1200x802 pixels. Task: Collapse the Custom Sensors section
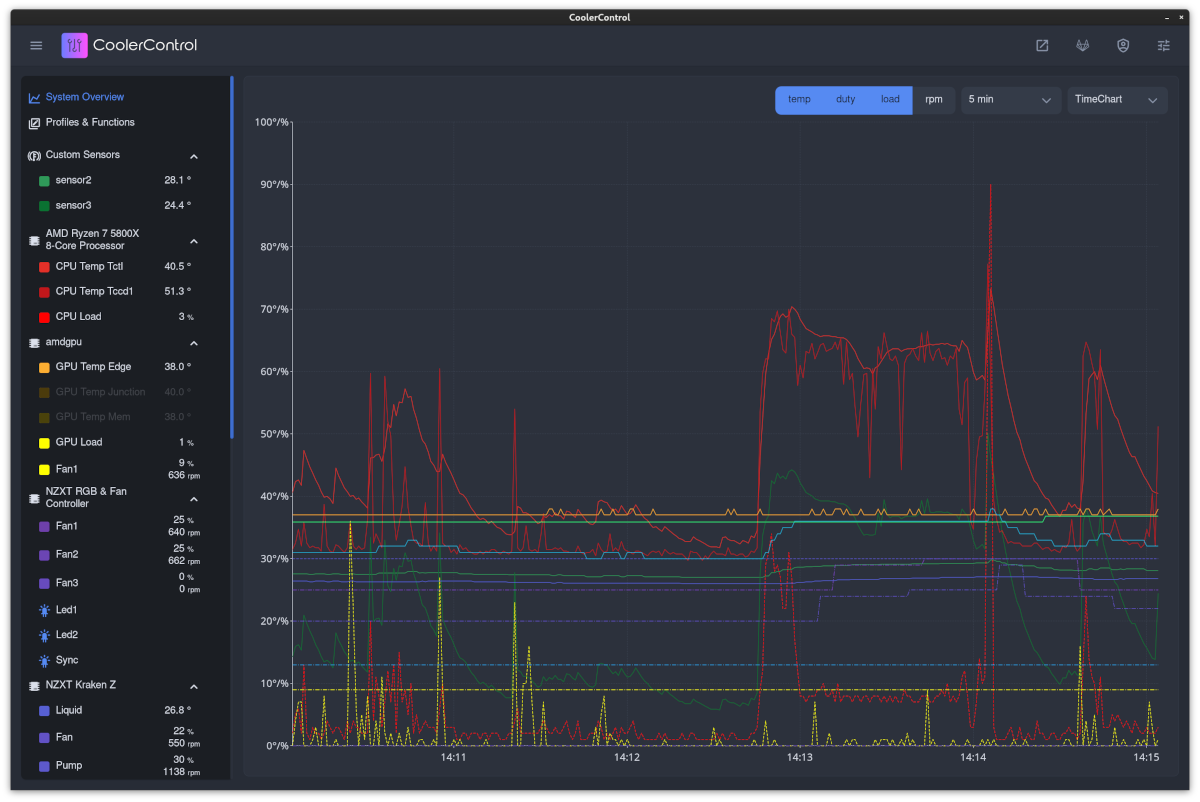click(194, 156)
